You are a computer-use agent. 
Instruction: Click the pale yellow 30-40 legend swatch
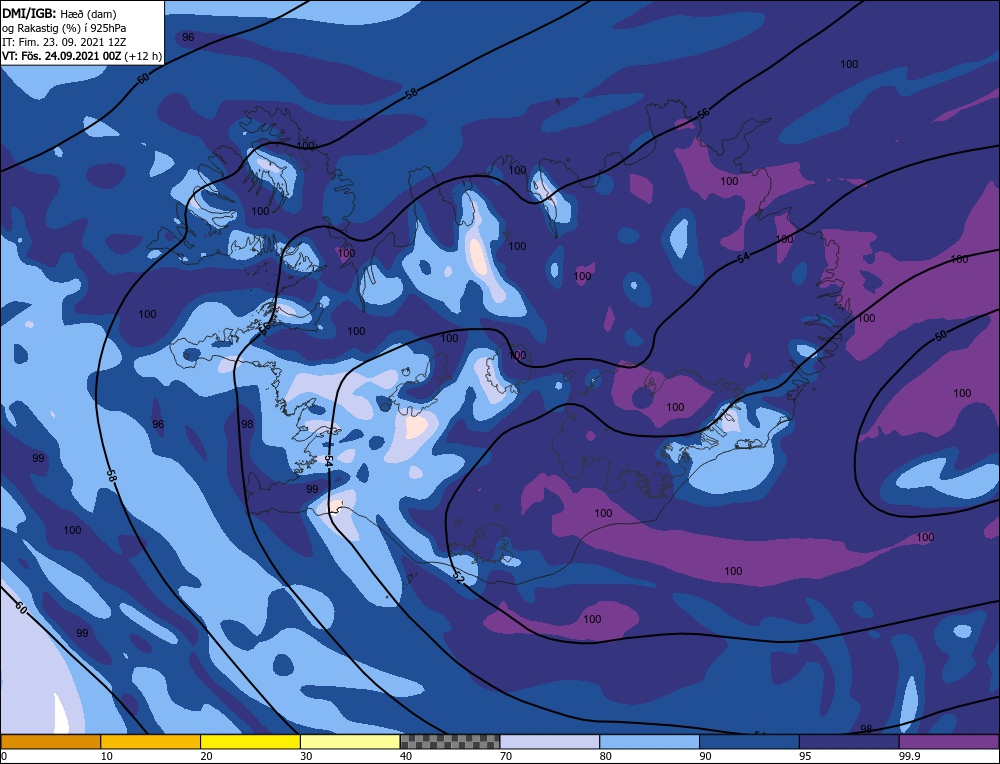350,741
